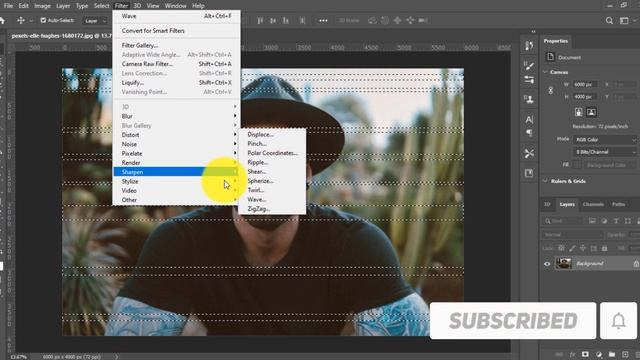The height and width of the screenshot is (360, 640).
Task: Collapse the Rulers & Grids section
Action: (x=545, y=181)
